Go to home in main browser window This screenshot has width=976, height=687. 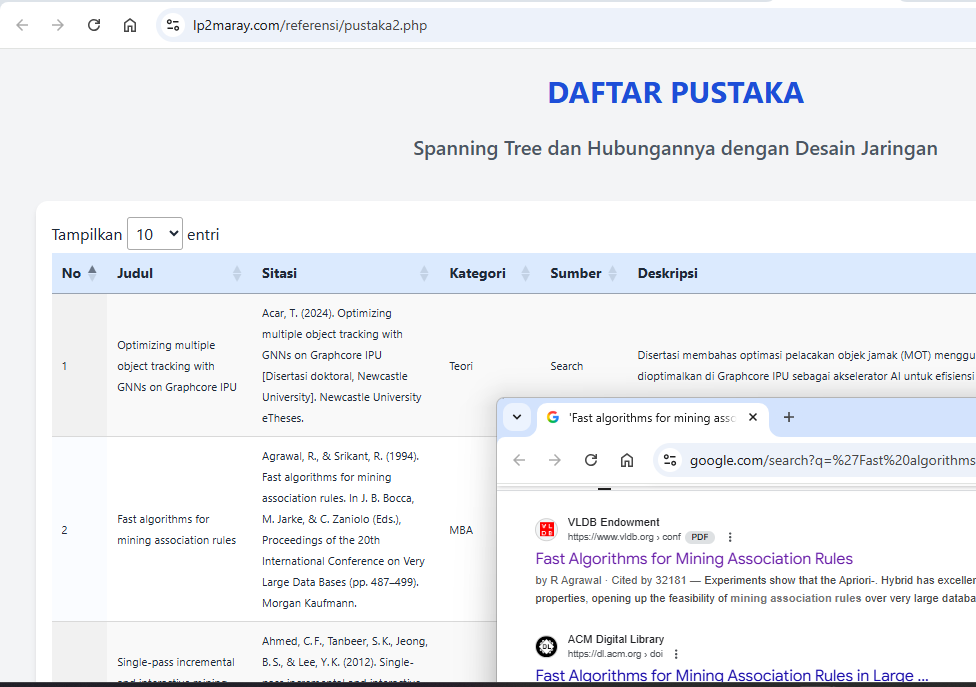[x=130, y=25]
